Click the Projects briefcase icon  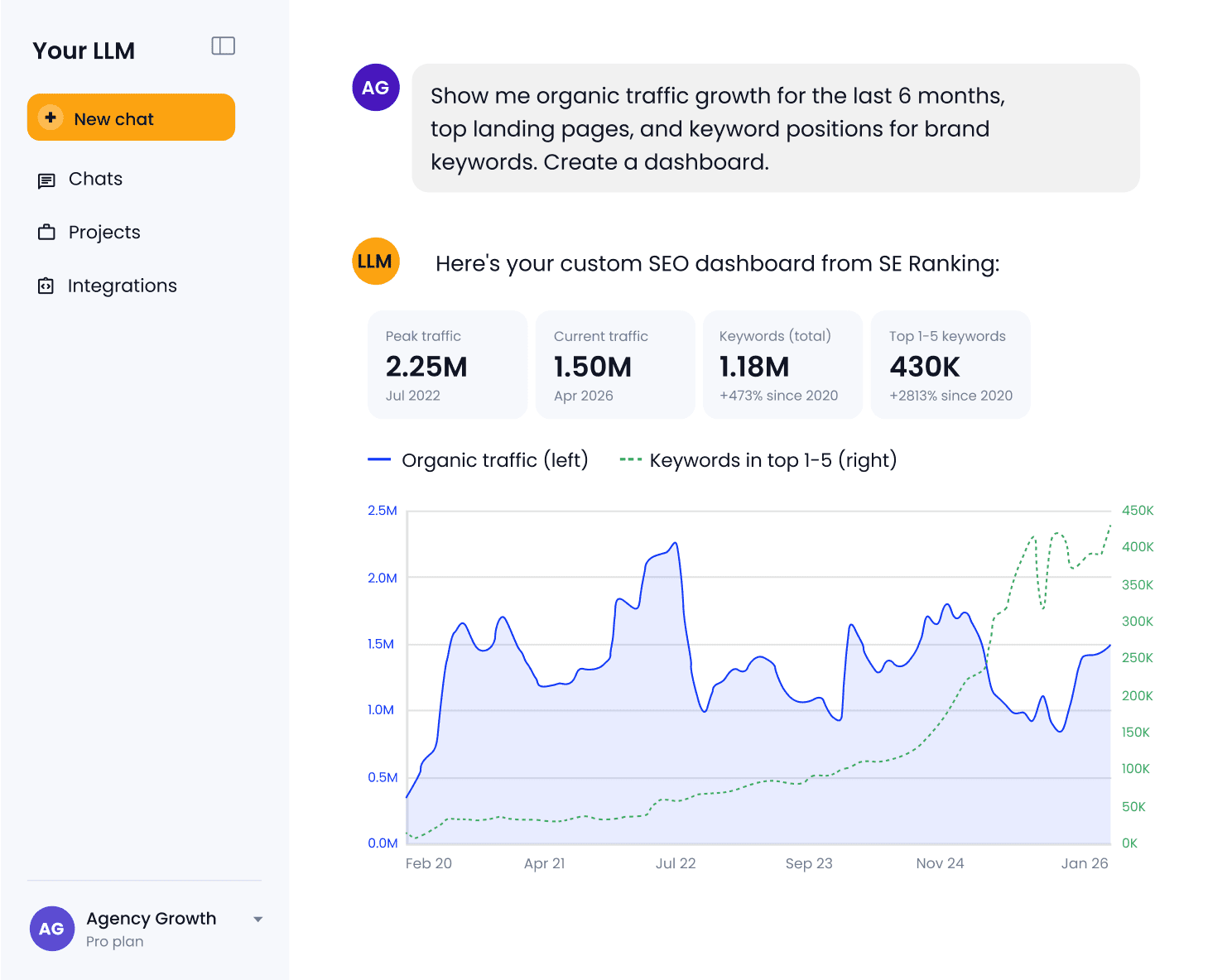pos(46,233)
